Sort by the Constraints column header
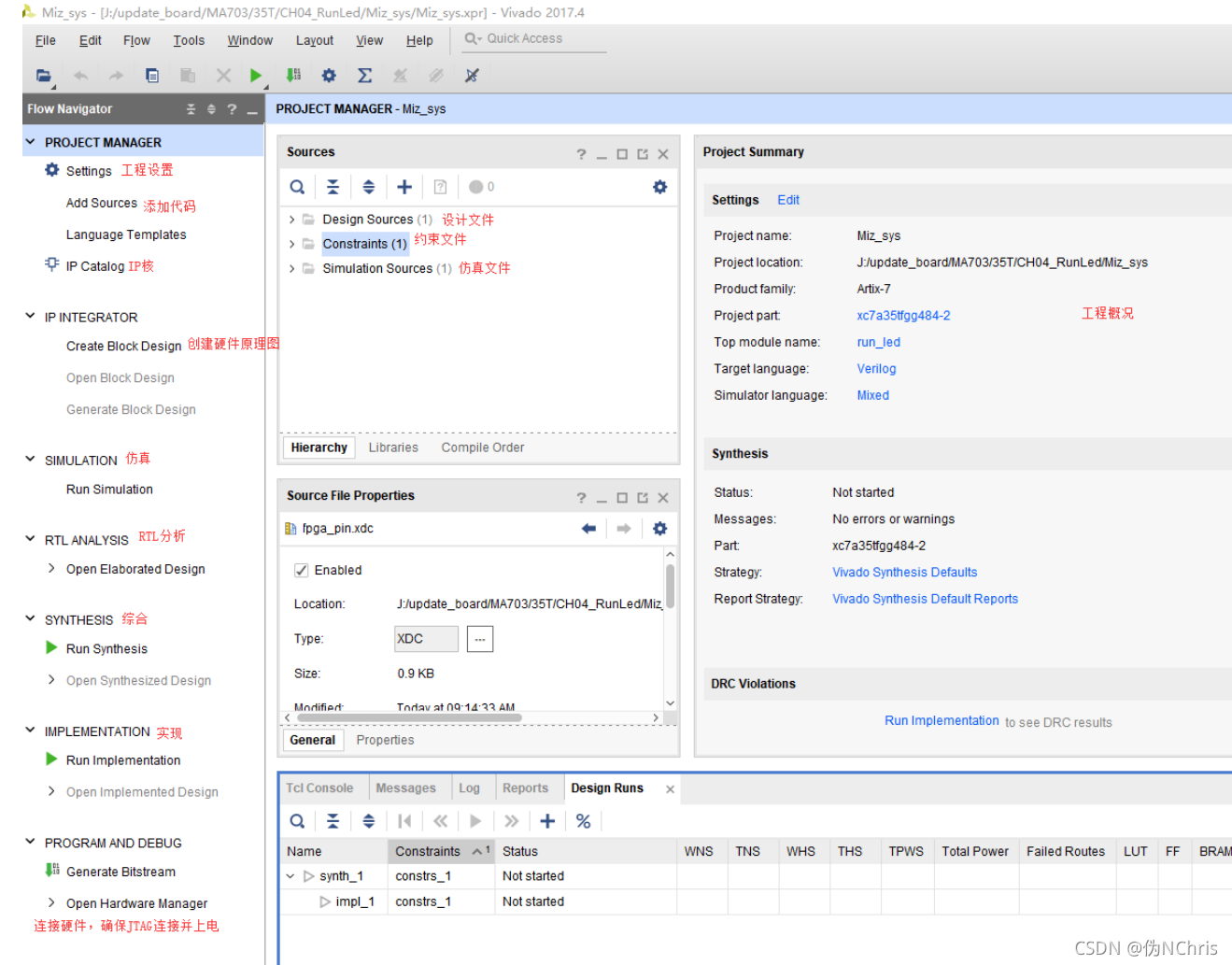Image resolution: width=1232 pixels, height=965 pixels. (x=441, y=851)
